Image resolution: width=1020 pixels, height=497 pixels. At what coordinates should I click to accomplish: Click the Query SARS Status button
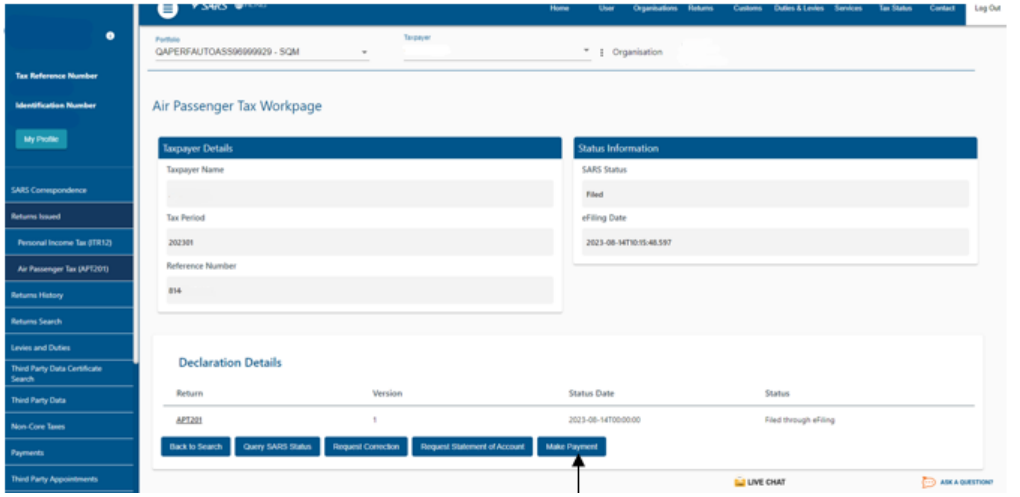(x=279, y=446)
